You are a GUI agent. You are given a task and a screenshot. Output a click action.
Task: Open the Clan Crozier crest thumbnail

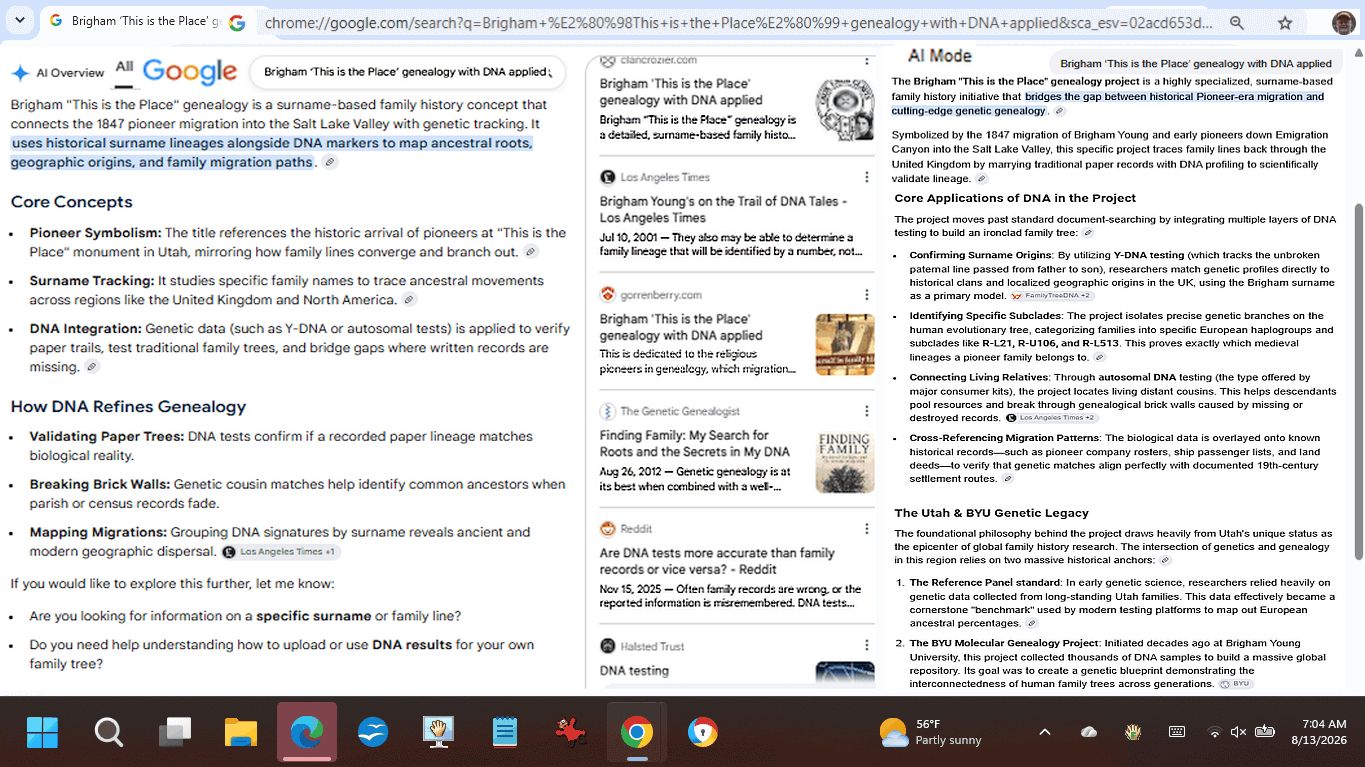pyautogui.click(x=845, y=108)
